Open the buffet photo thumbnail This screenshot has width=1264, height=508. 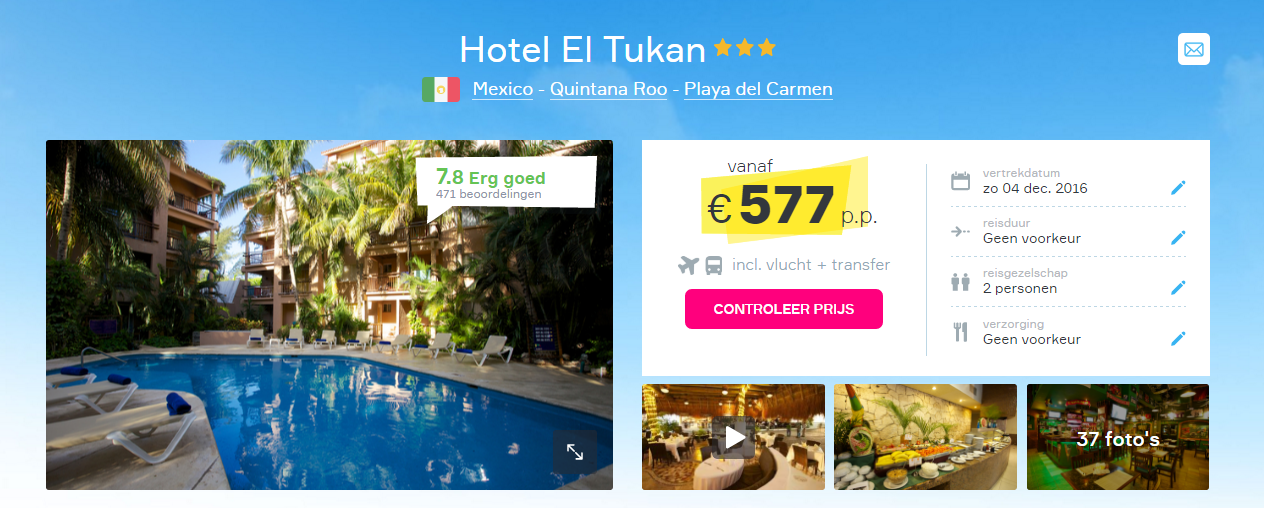[x=925, y=437]
